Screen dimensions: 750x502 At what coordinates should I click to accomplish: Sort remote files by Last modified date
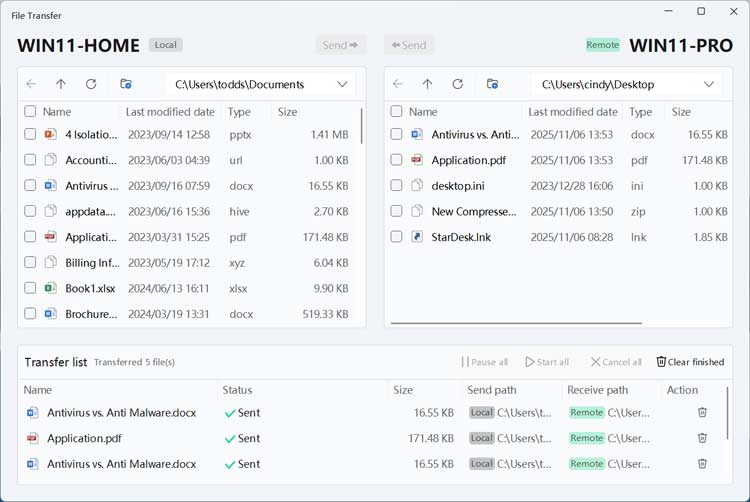click(x=573, y=112)
